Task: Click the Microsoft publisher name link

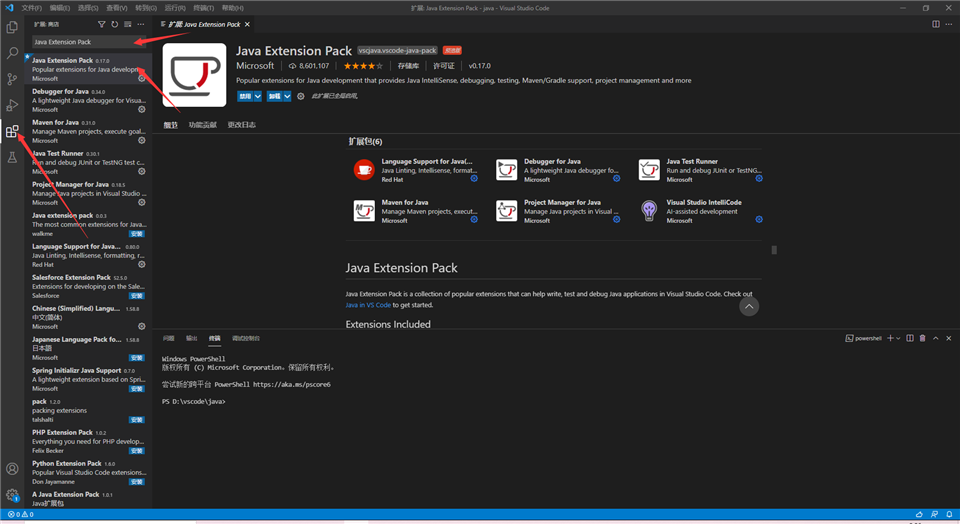Action: point(255,66)
